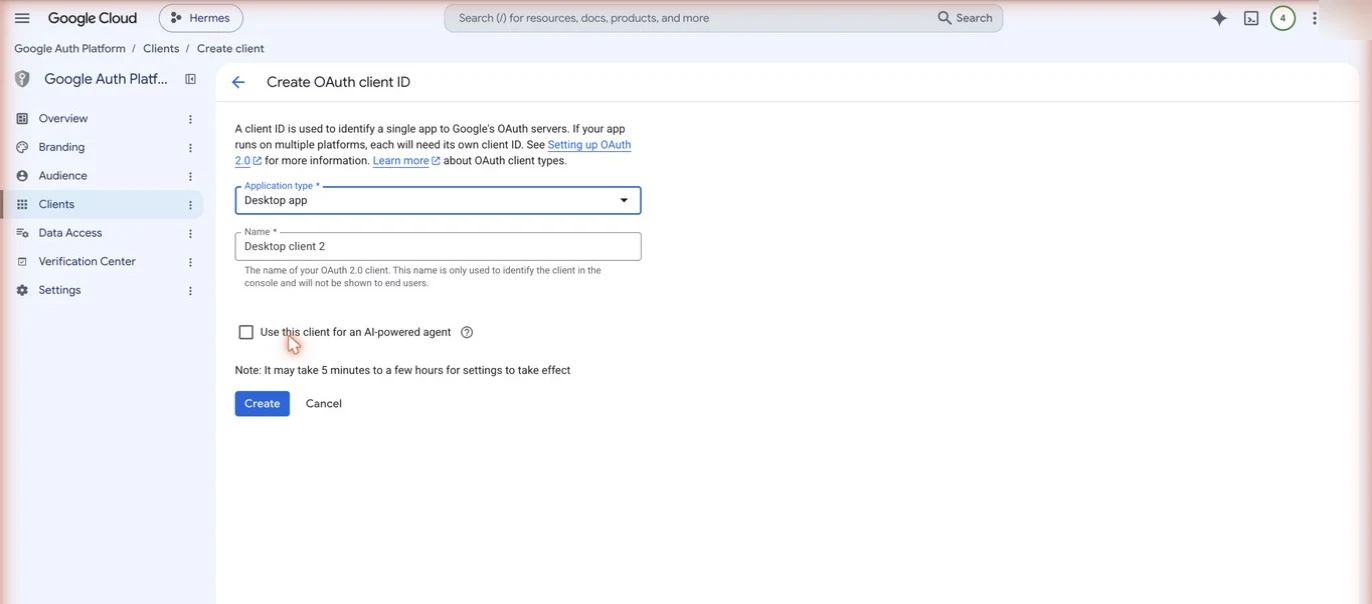Open the three-dot menu next to Audience
Viewport: 1372px width, 604px height.
190,176
